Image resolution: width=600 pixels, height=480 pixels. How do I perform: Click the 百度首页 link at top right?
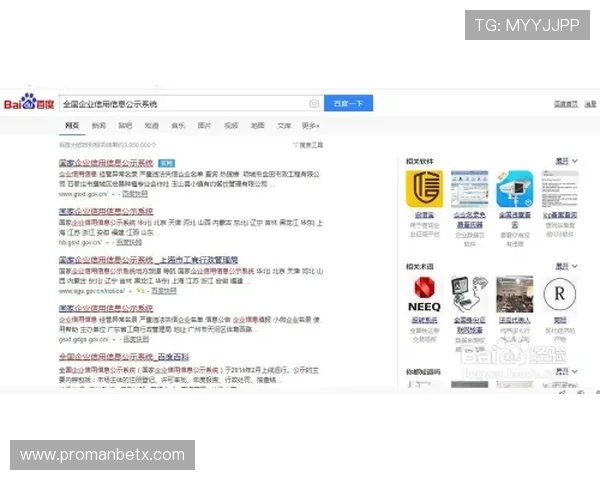(x=566, y=104)
